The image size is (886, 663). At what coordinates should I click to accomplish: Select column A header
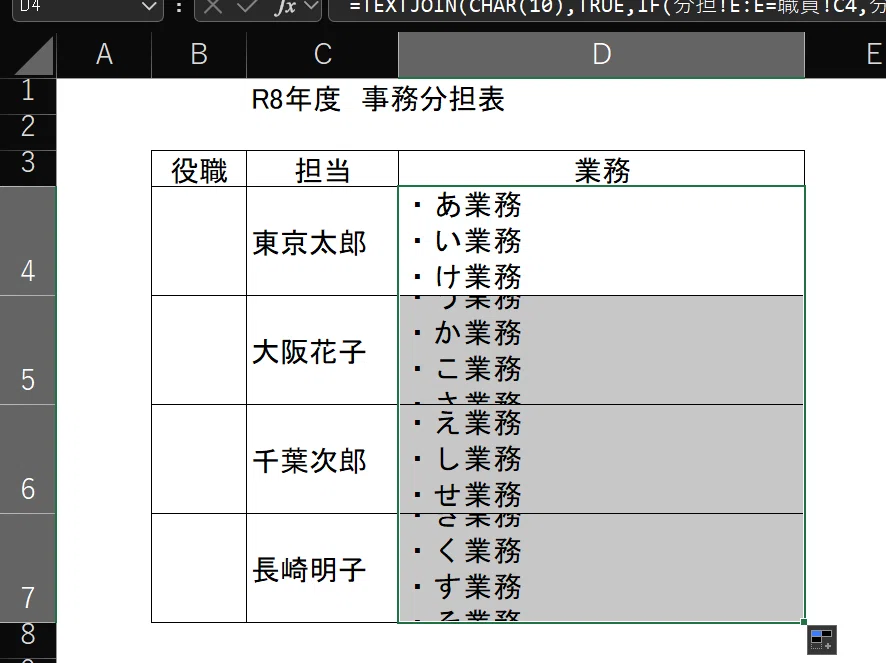[104, 55]
